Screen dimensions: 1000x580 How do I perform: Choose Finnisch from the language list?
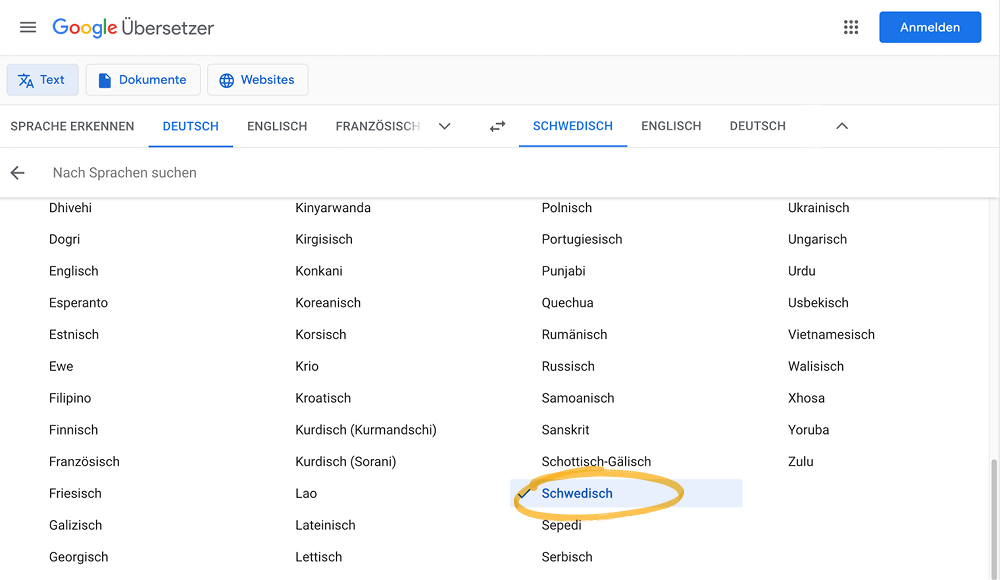coord(73,430)
